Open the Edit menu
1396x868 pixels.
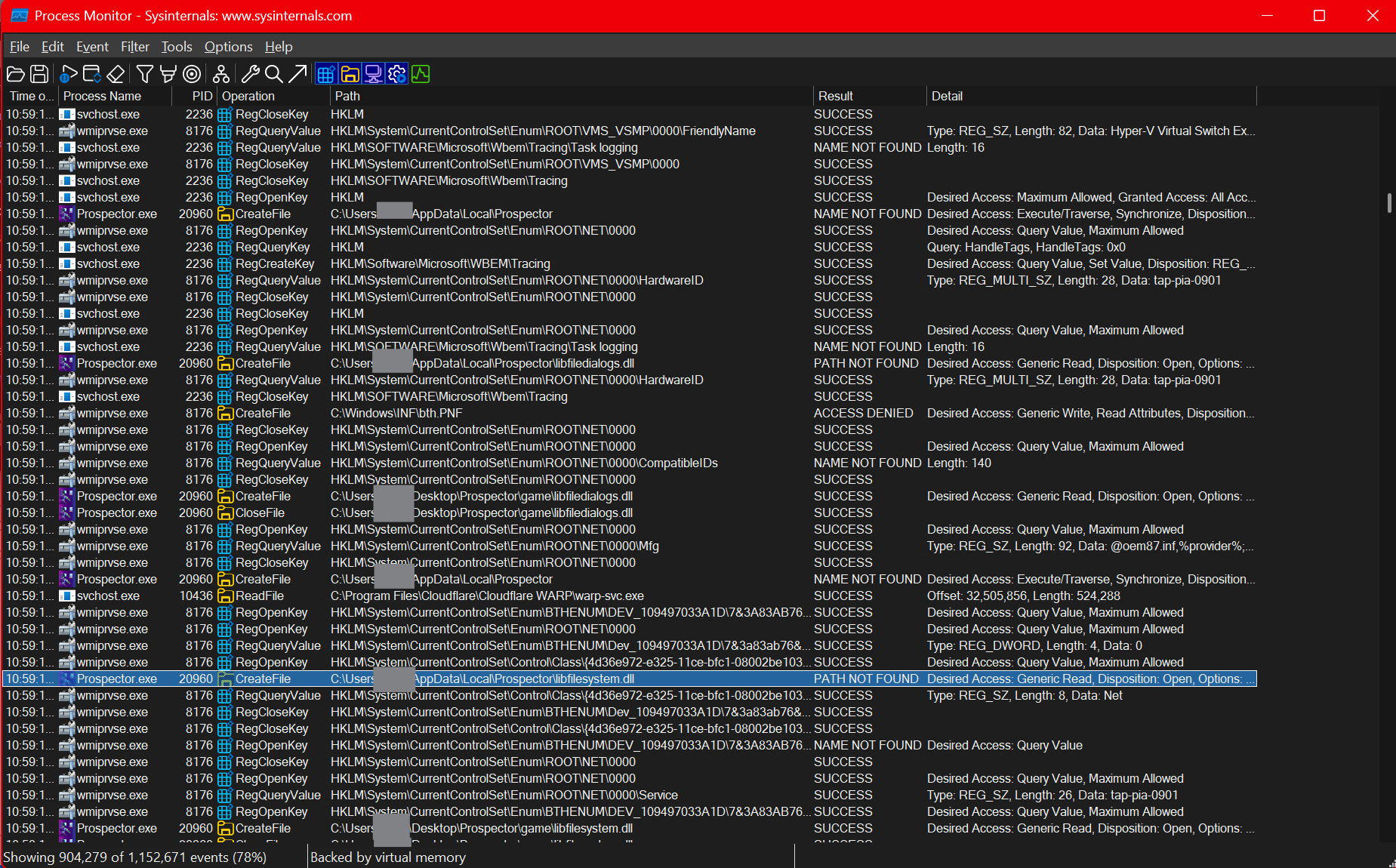click(x=53, y=47)
